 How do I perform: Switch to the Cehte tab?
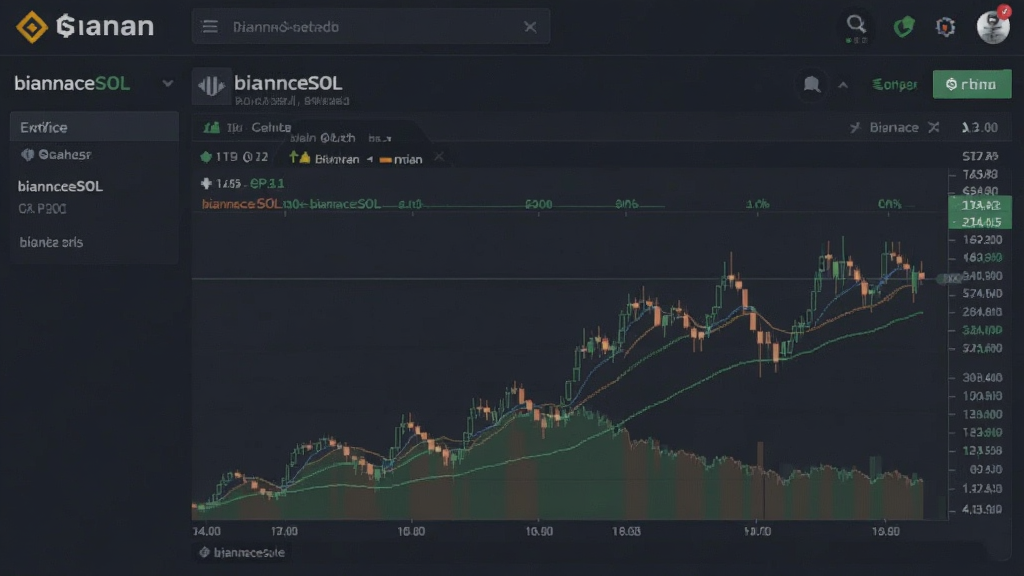click(x=271, y=127)
